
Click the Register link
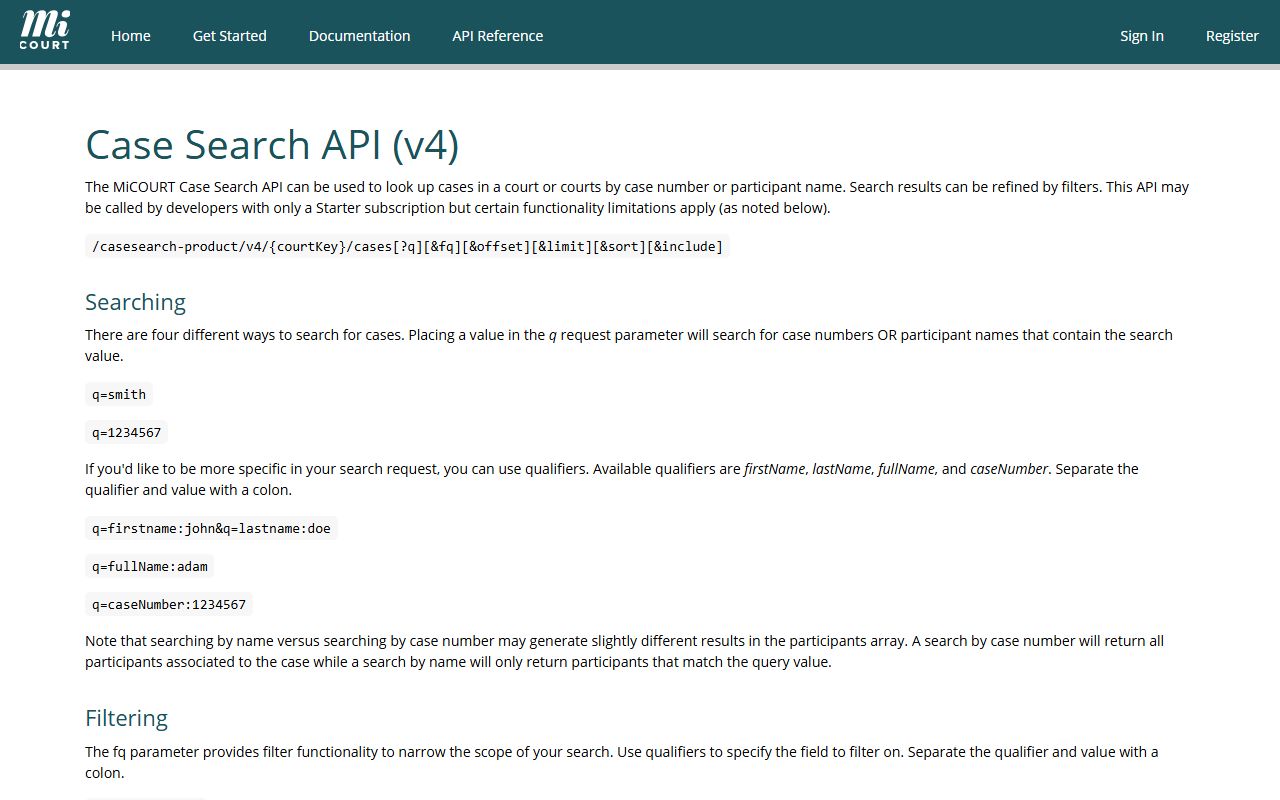click(x=1232, y=36)
